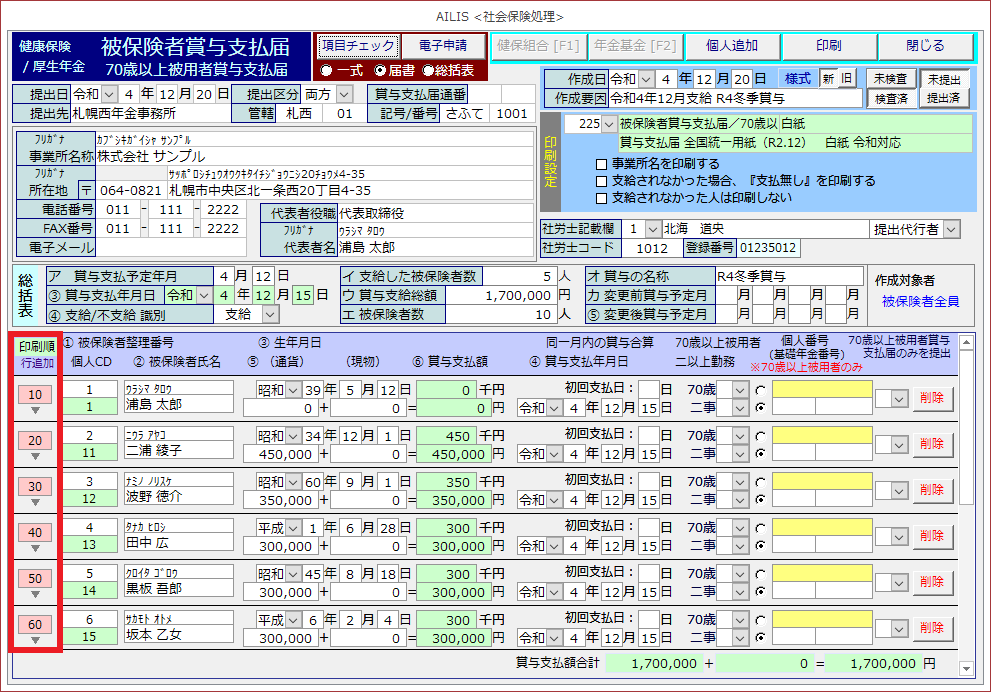This screenshot has height=692, width=991.
Task: Click the row-add arrow below print order 10
Action: [35, 411]
